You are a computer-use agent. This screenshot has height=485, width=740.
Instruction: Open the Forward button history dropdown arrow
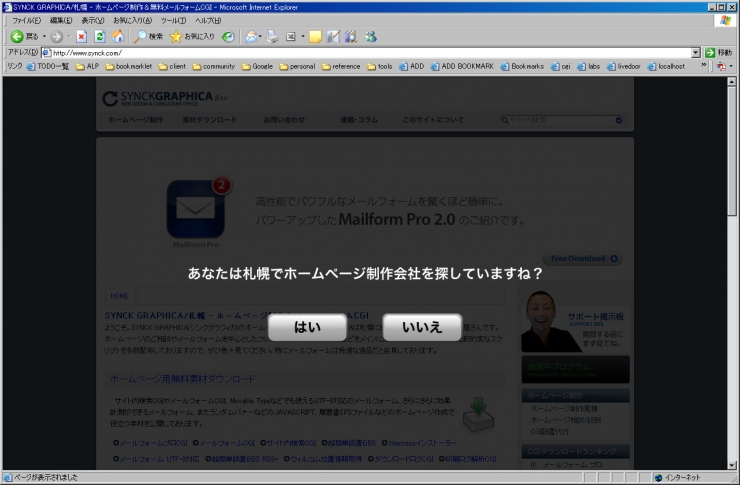(69, 36)
